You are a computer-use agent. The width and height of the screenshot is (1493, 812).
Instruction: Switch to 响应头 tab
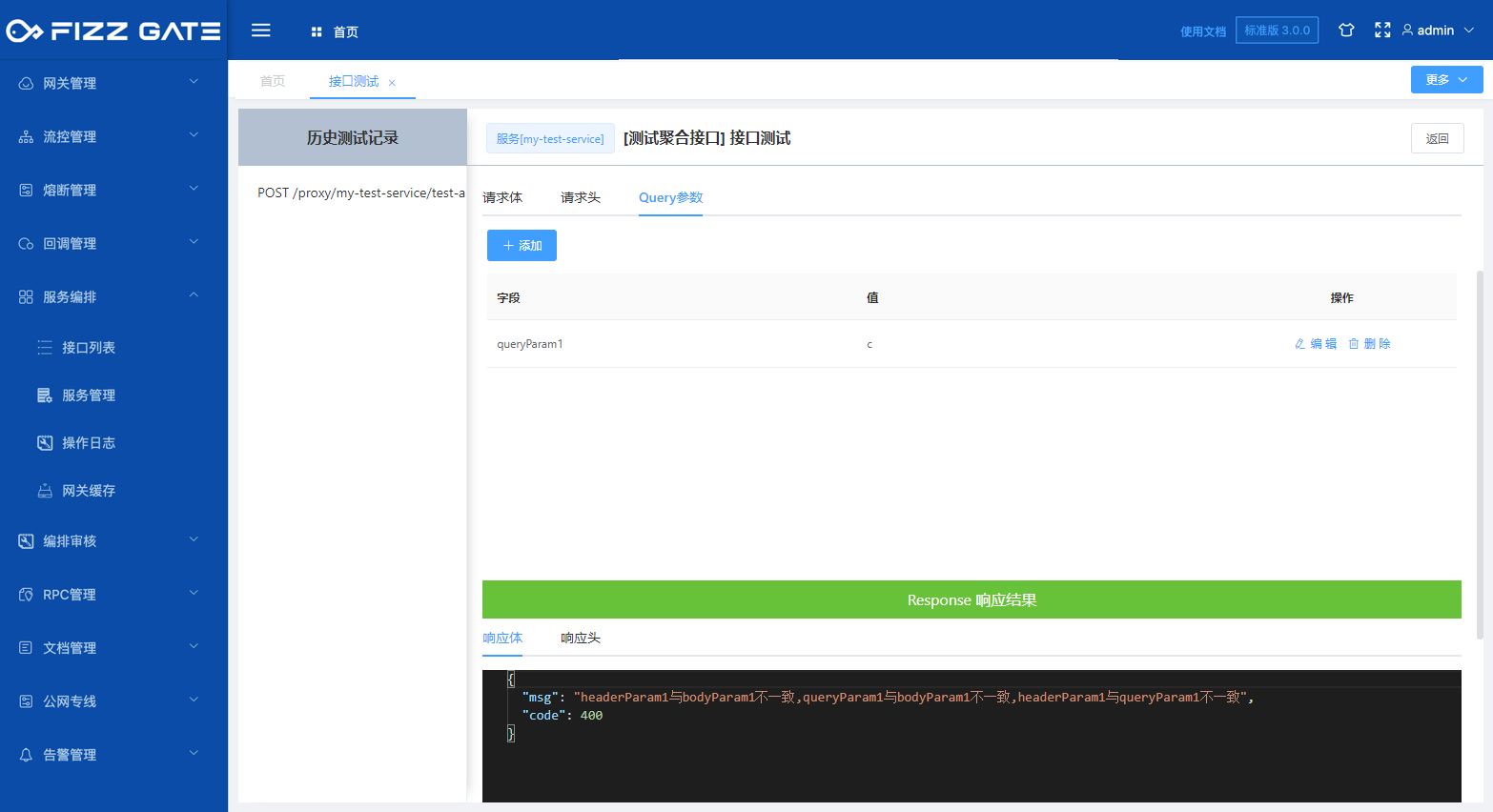tap(581, 639)
